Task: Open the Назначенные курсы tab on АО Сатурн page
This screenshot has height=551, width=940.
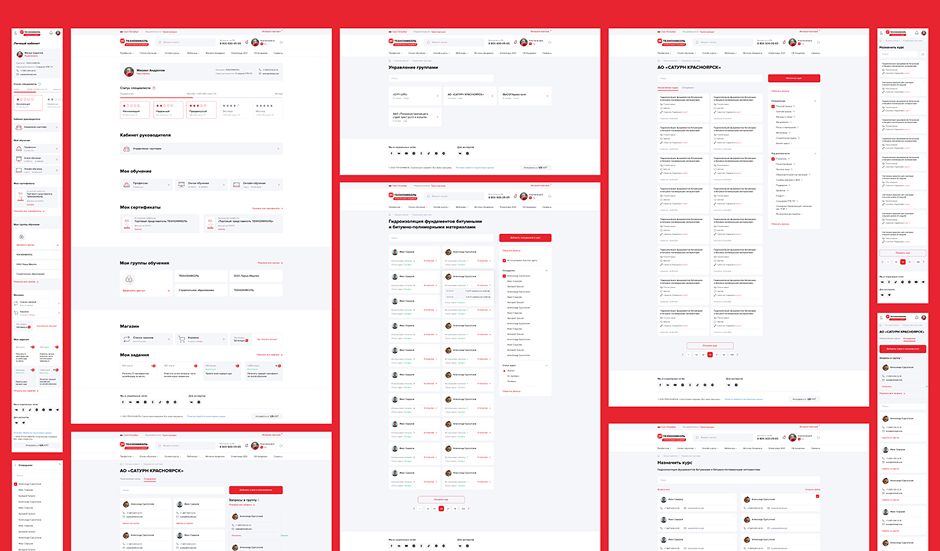Action: [667, 88]
